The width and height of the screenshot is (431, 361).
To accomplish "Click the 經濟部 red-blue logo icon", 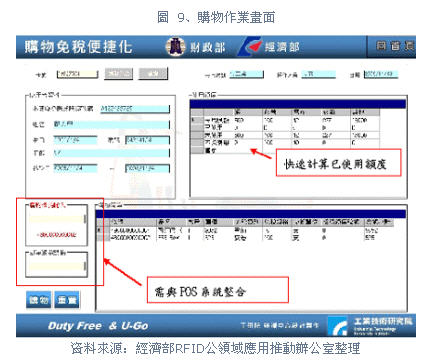I will click(x=250, y=47).
